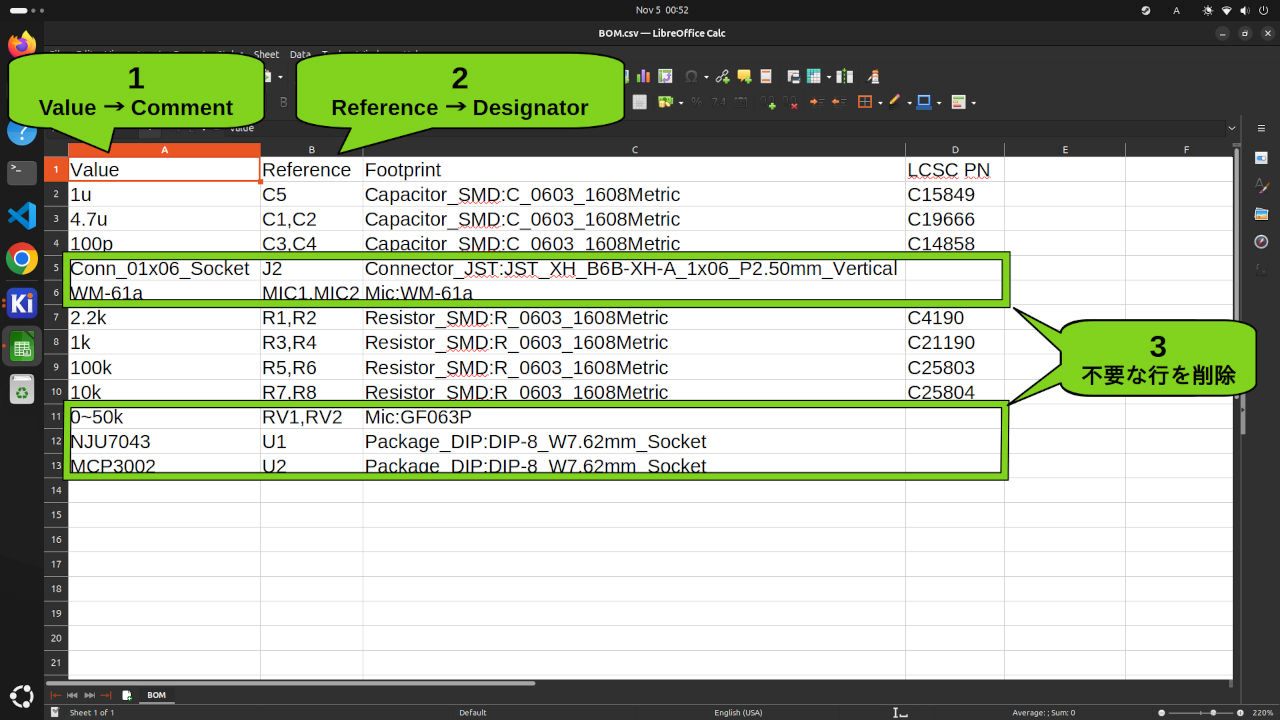
Task: Open the borders dropdown arrow
Action: (x=880, y=103)
